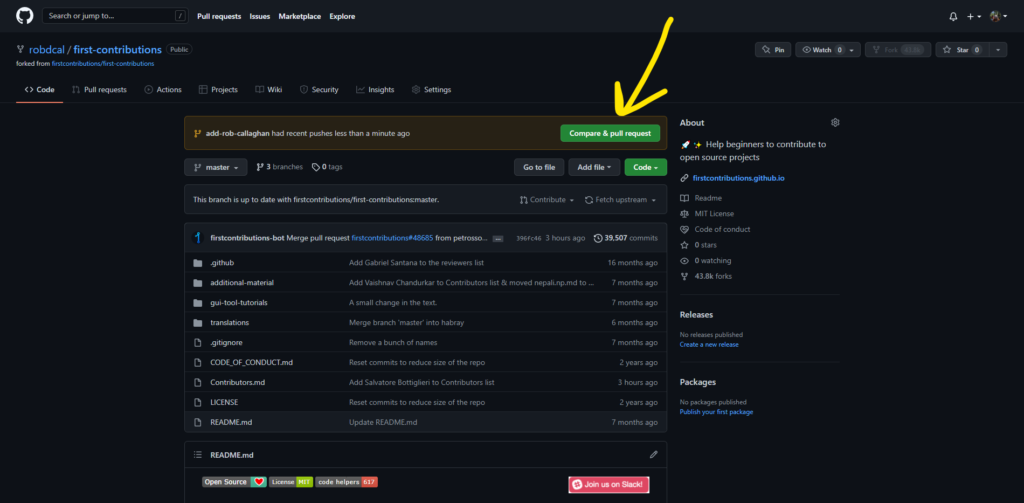
Task: Click the About section gear icon
Action: 835,123
